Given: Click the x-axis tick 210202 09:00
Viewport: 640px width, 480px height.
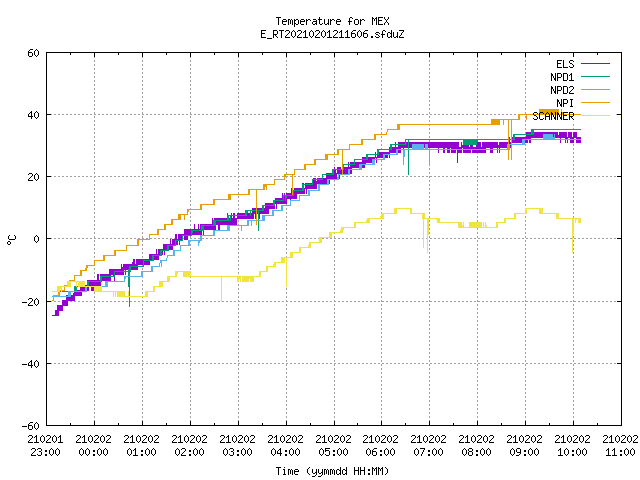Looking at the screenshot, I should [524, 446].
